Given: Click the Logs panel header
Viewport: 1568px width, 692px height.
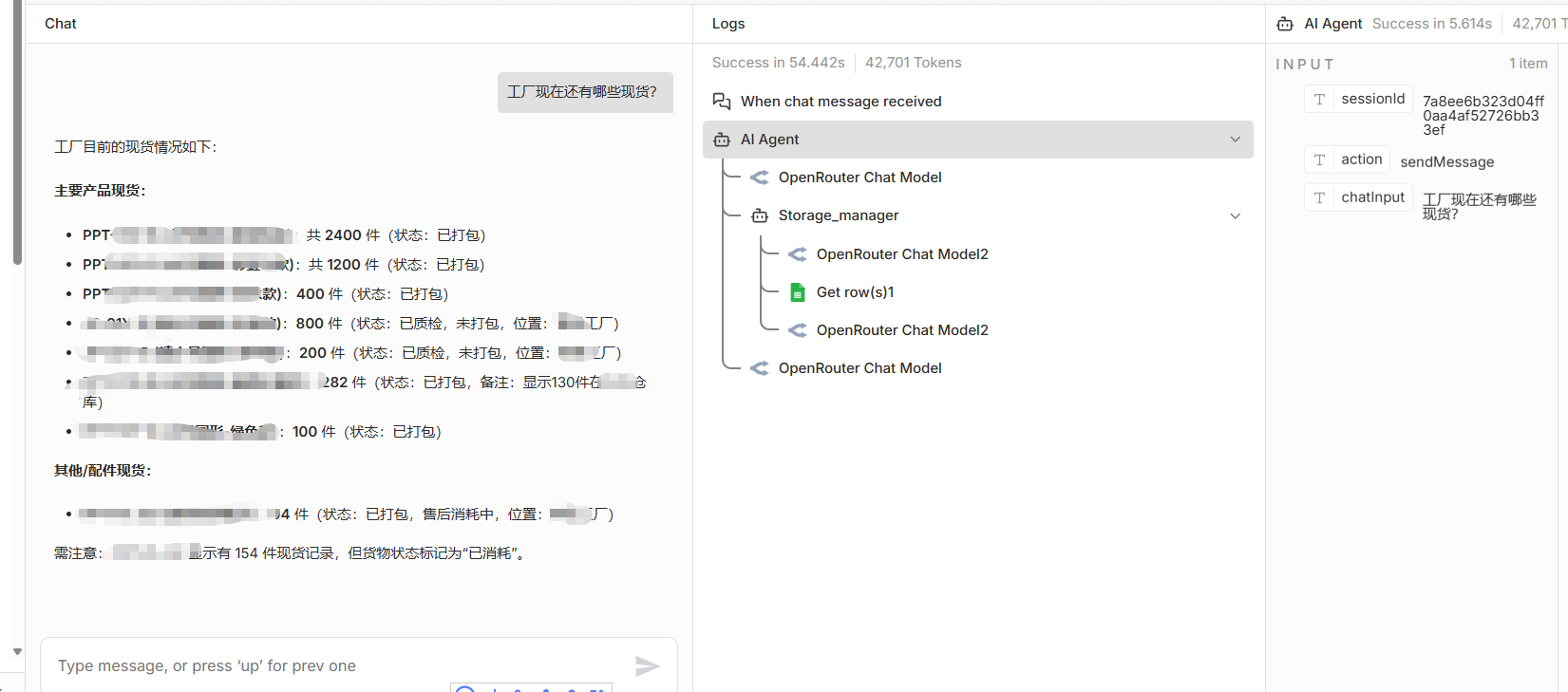Looking at the screenshot, I should (728, 24).
